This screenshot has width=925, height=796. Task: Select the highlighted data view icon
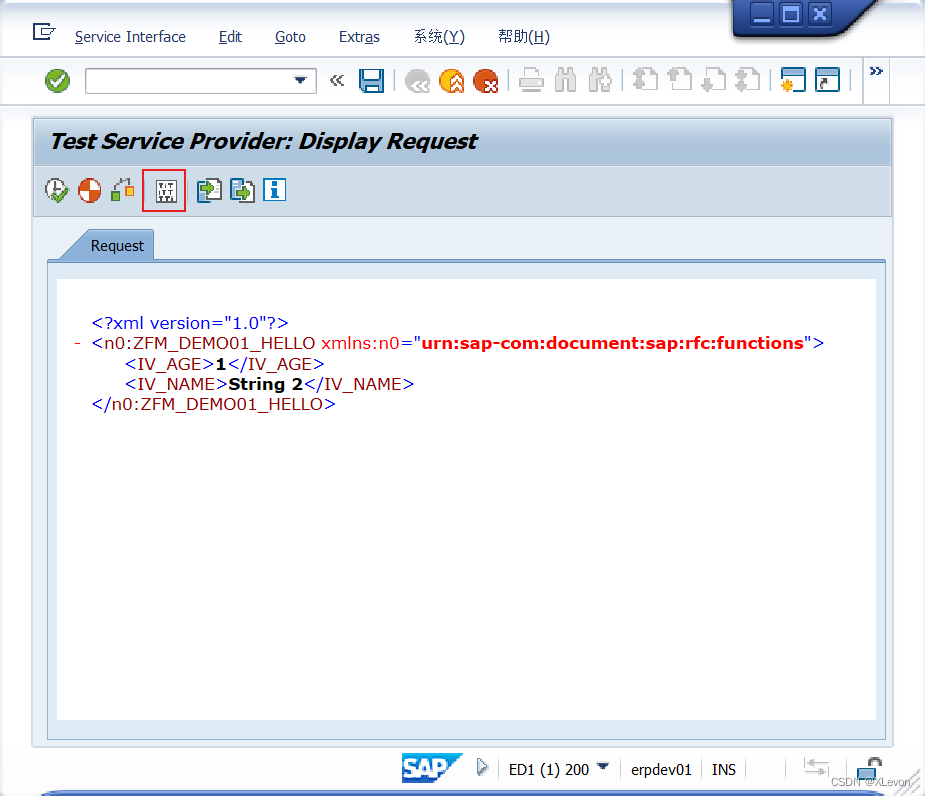pyautogui.click(x=163, y=190)
